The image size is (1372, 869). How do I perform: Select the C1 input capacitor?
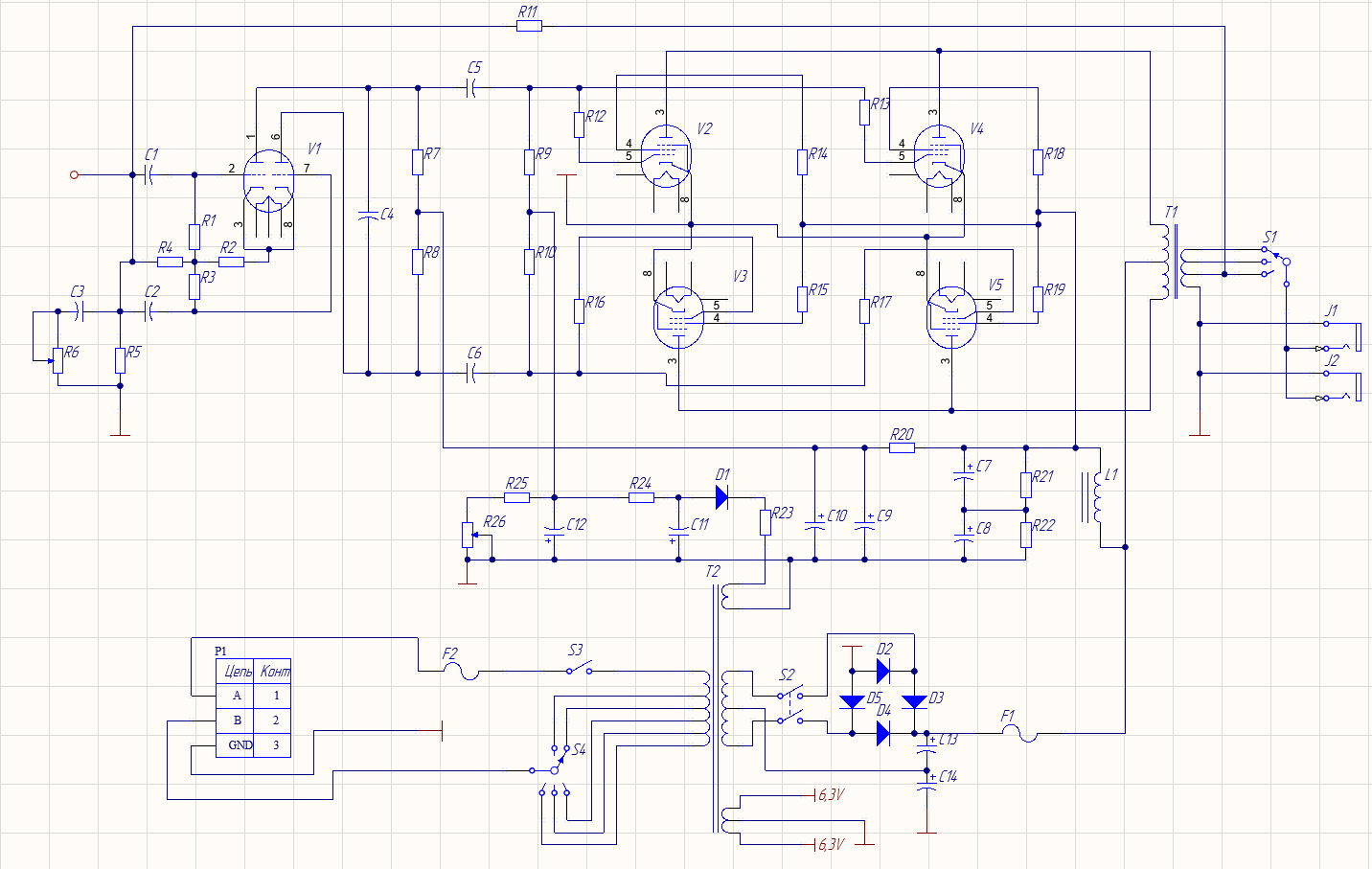point(149,174)
